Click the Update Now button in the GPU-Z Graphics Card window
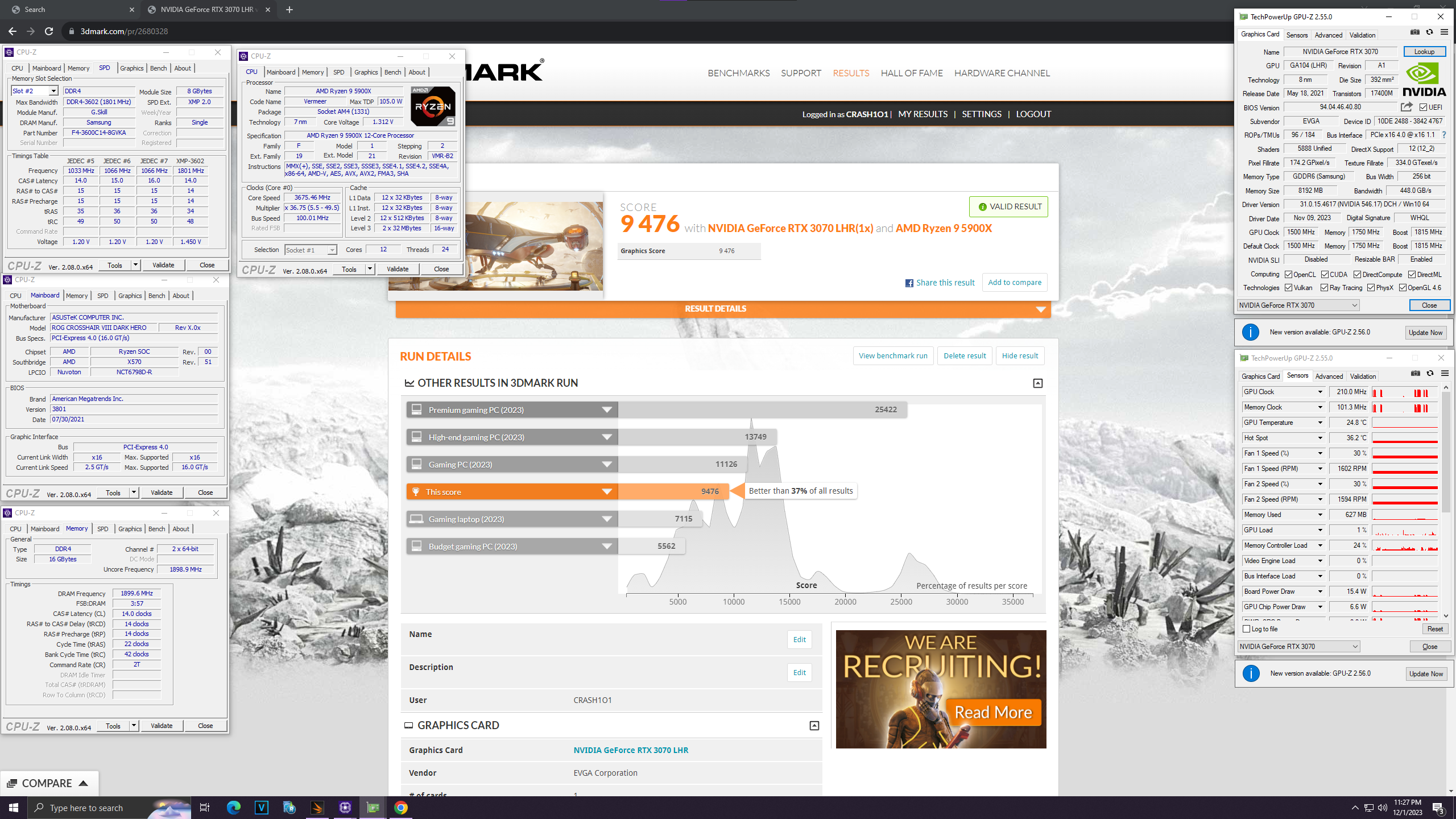 [x=1425, y=333]
